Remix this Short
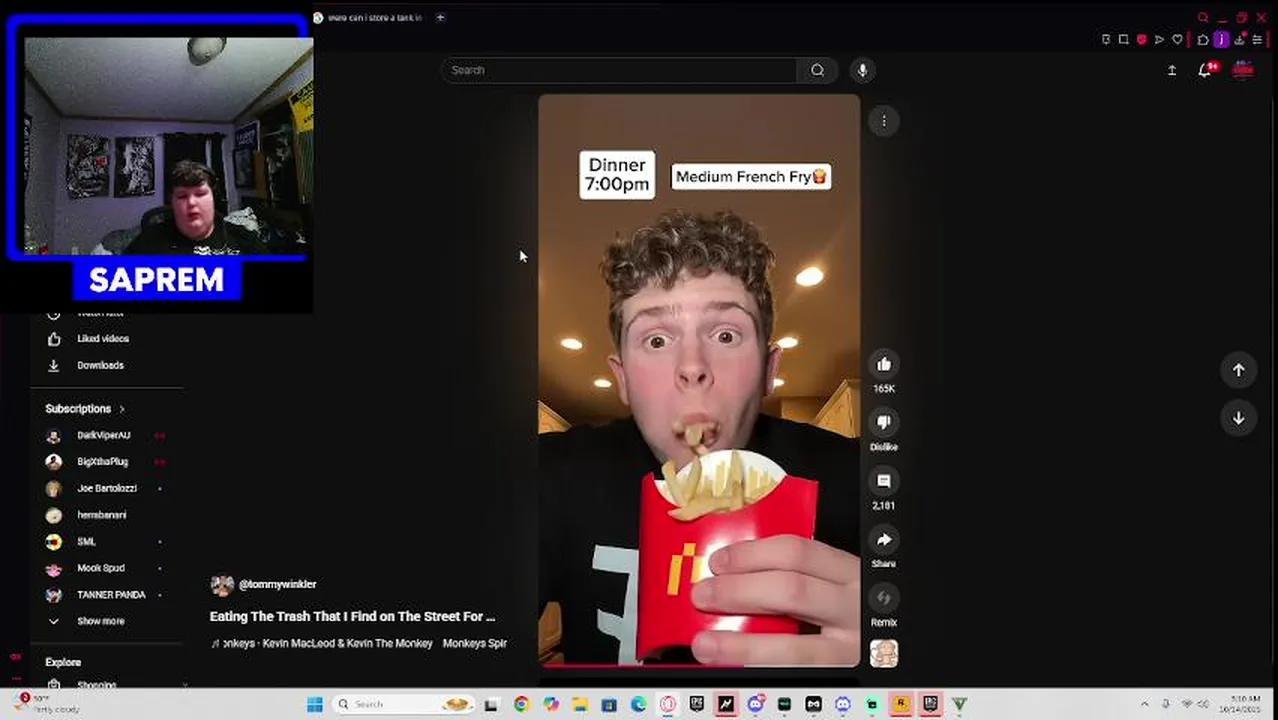The width and height of the screenshot is (1278, 720). point(884,598)
